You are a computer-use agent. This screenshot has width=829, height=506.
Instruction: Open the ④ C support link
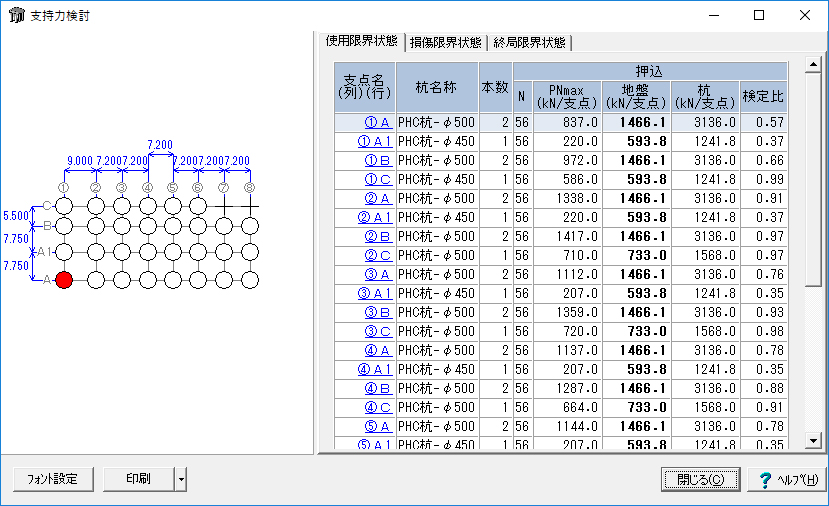tap(378, 408)
